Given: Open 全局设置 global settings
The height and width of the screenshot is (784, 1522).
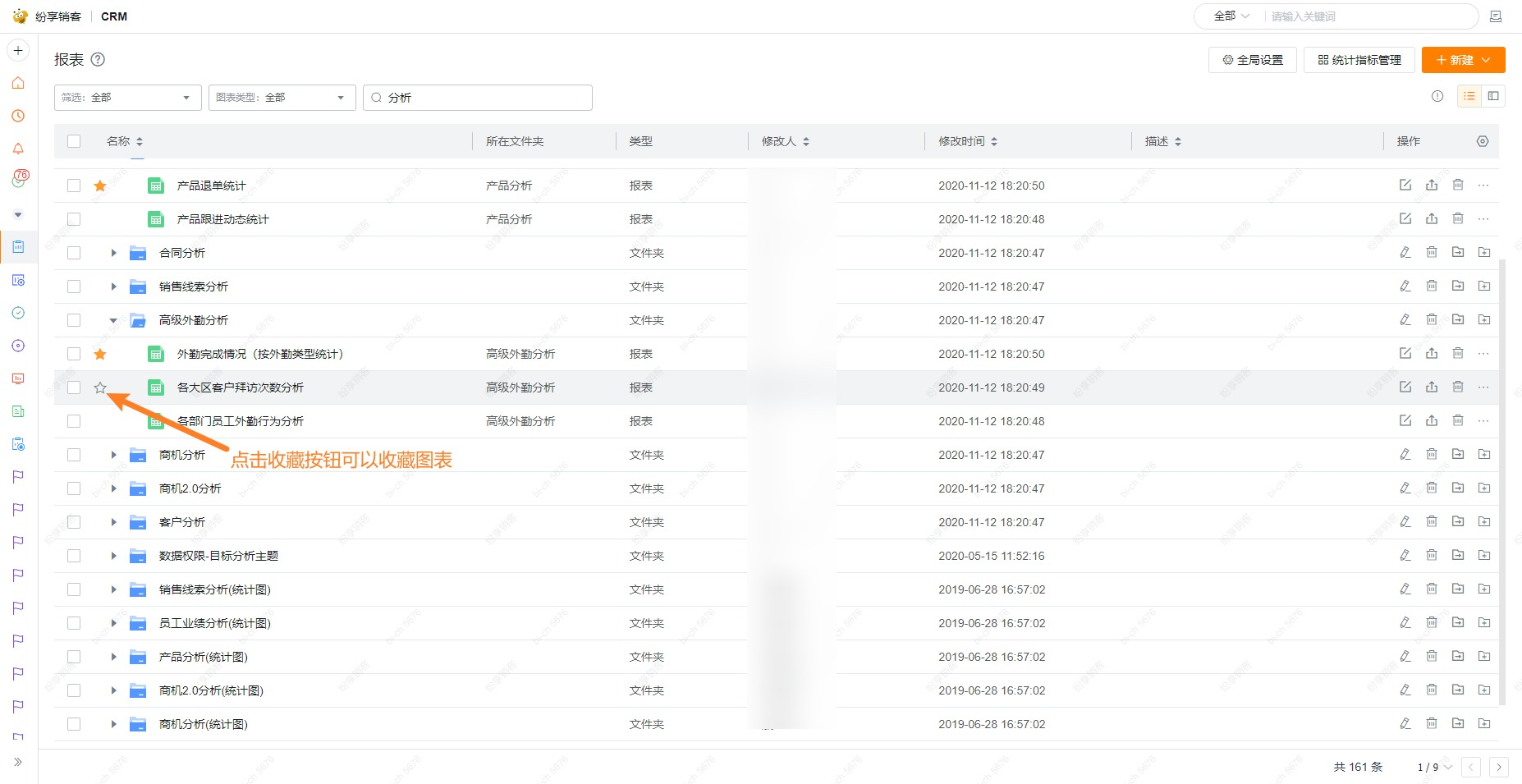Looking at the screenshot, I should tap(1252, 59).
